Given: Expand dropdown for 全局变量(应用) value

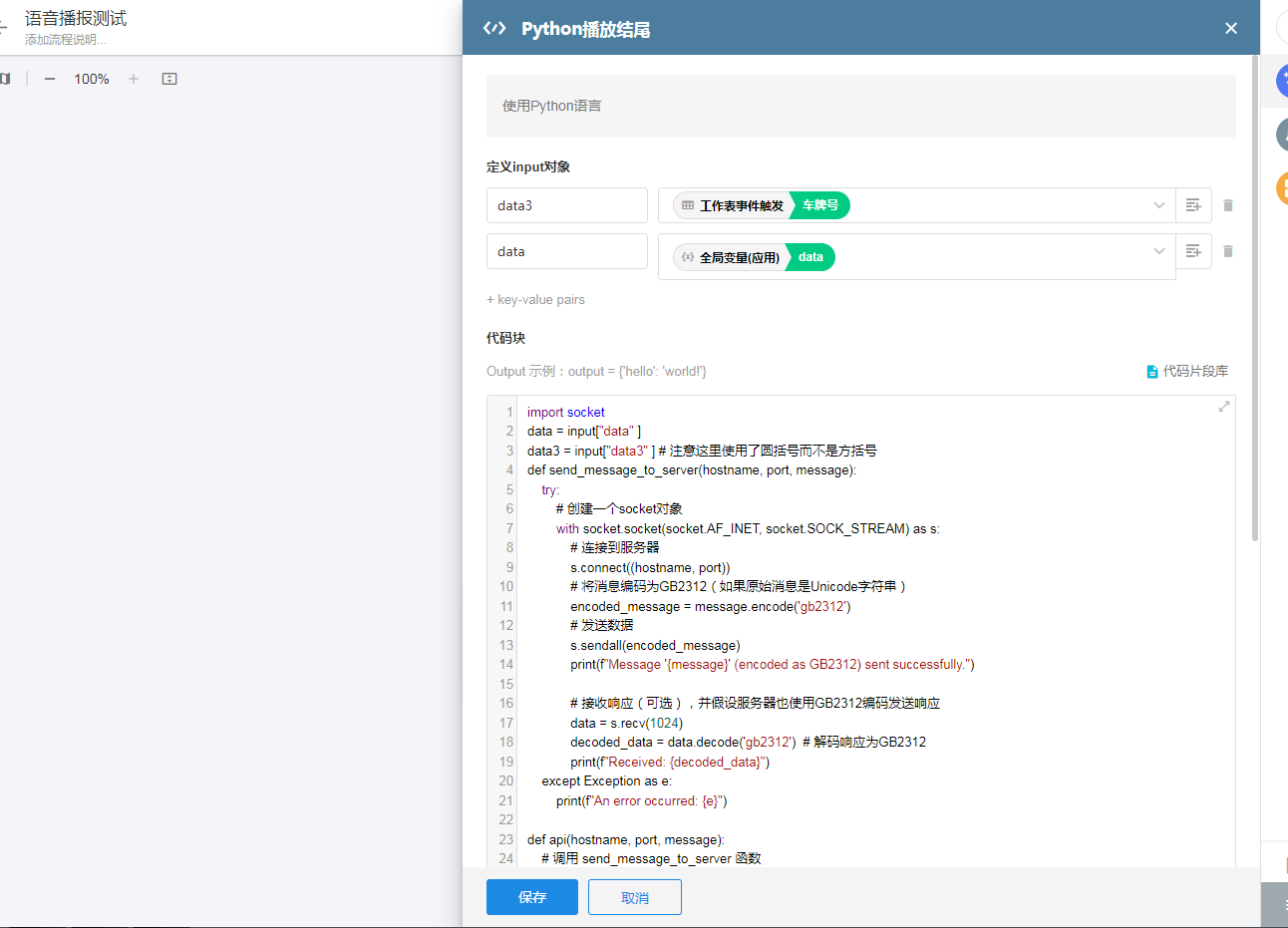Looking at the screenshot, I should 1158,251.
